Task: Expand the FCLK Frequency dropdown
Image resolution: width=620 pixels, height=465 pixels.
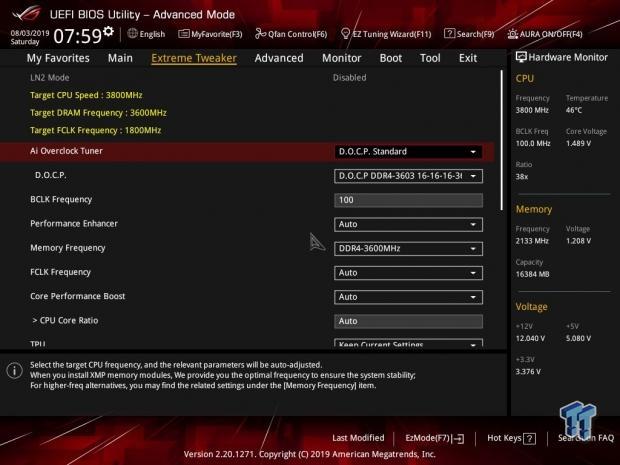Action: pyautogui.click(x=408, y=273)
